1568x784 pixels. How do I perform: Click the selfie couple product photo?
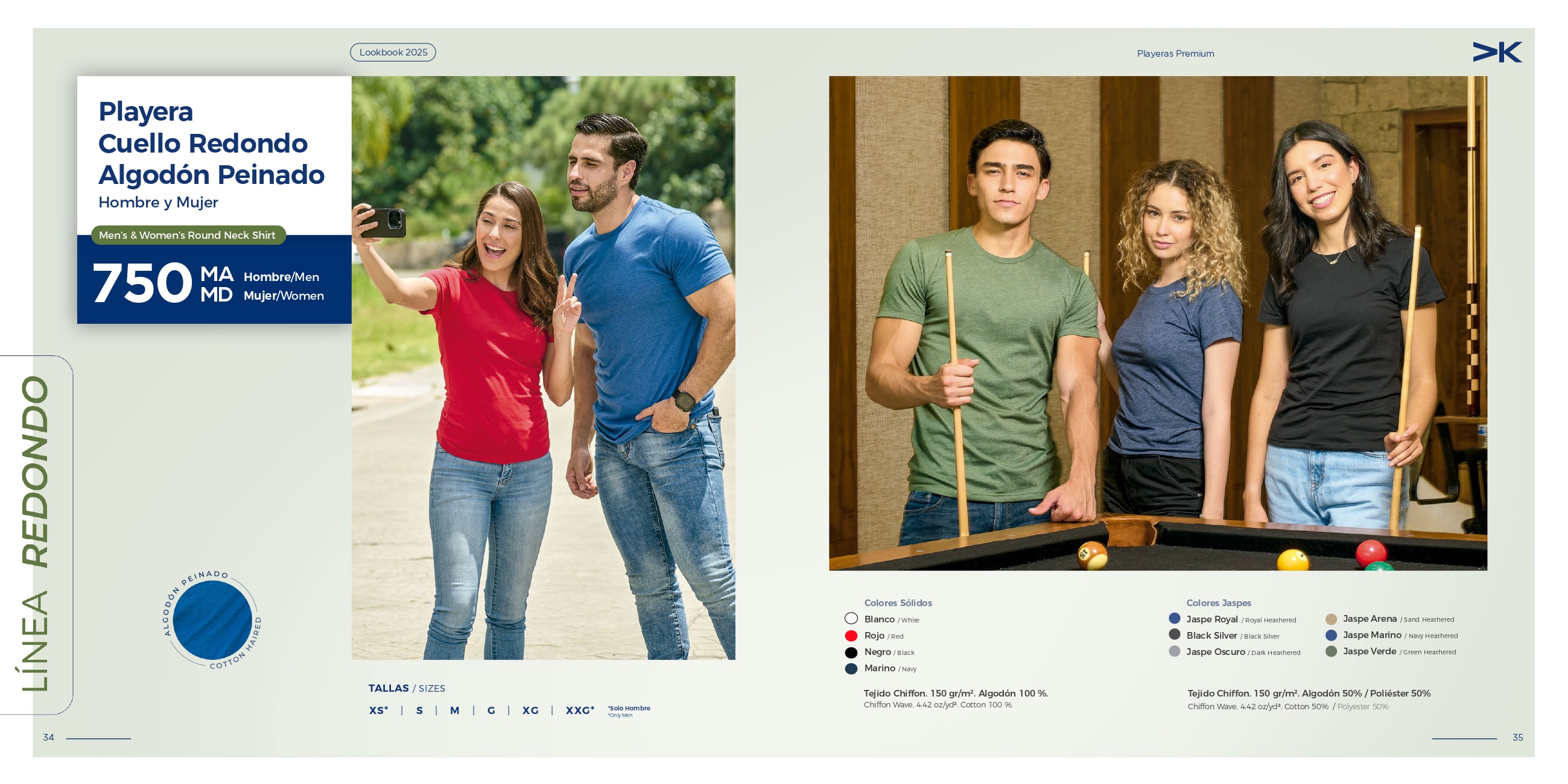point(543,368)
